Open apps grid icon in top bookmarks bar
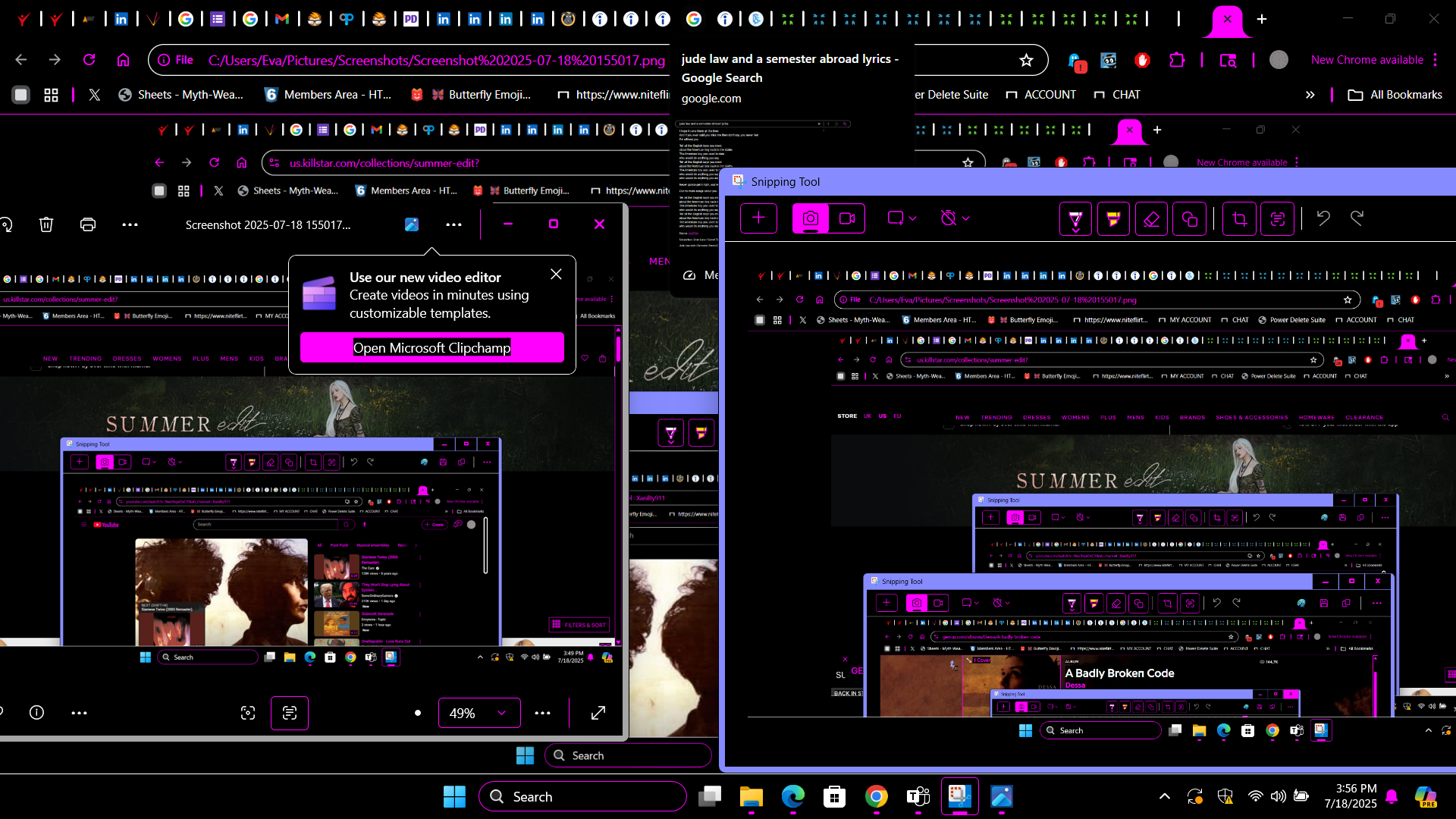Screen dimensions: 1456x819 click(x=51, y=95)
